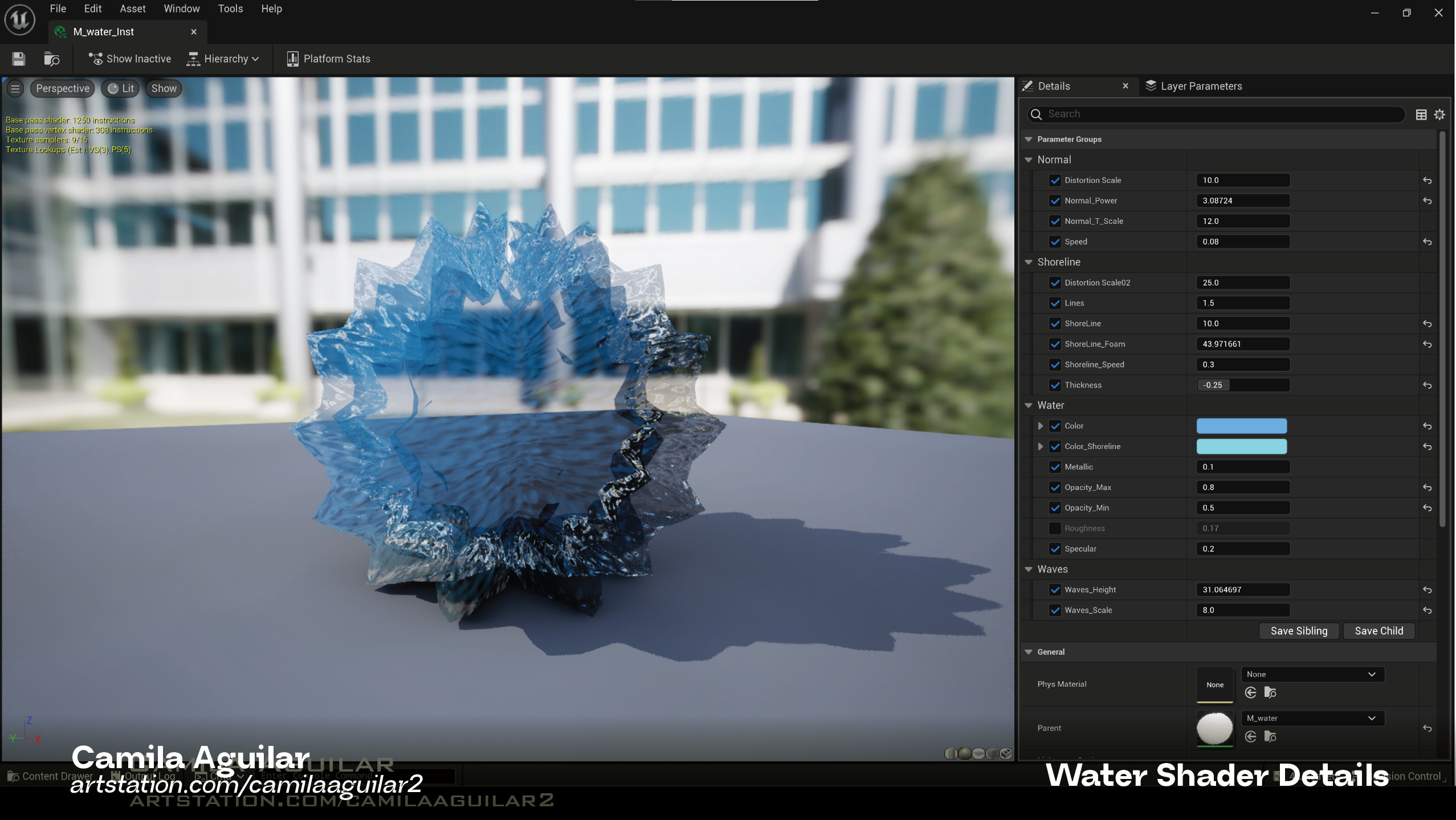Browse to Parent M_water asset
This screenshot has height=820, width=1456.
pyautogui.click(x=1270, y=737)
